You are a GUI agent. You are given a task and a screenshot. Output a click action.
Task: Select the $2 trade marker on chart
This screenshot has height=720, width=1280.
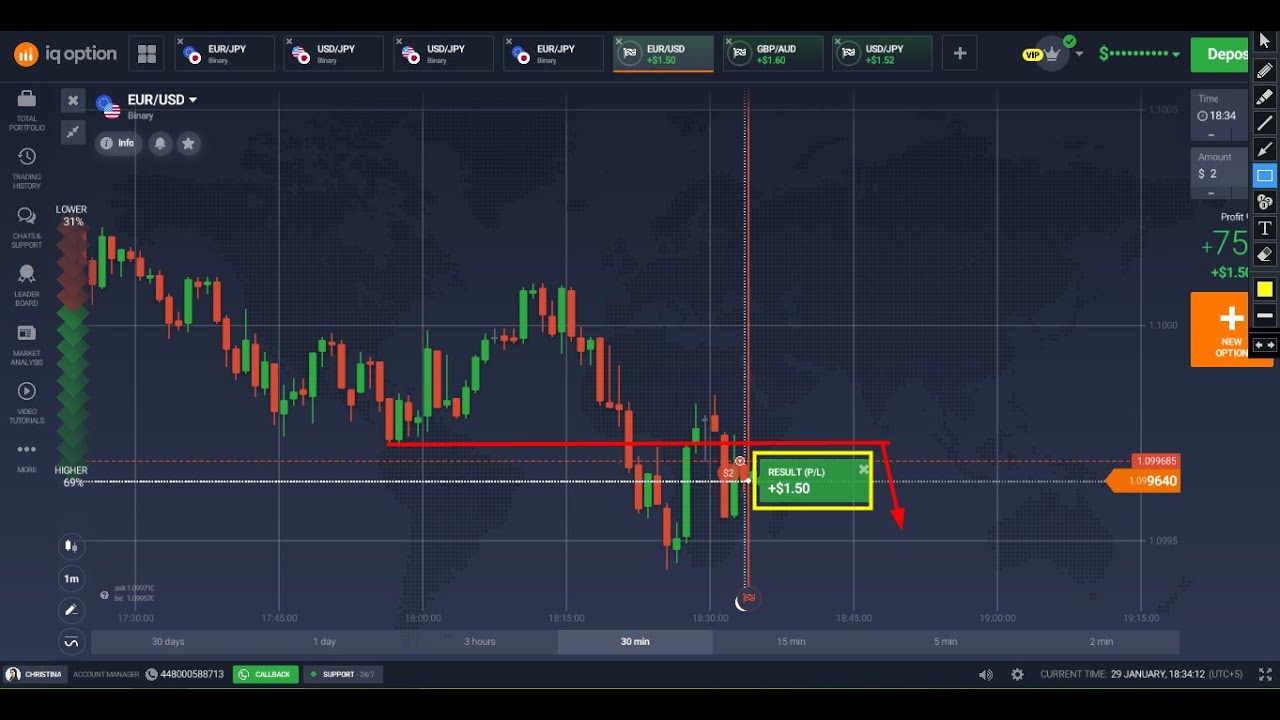coord(729,473)
